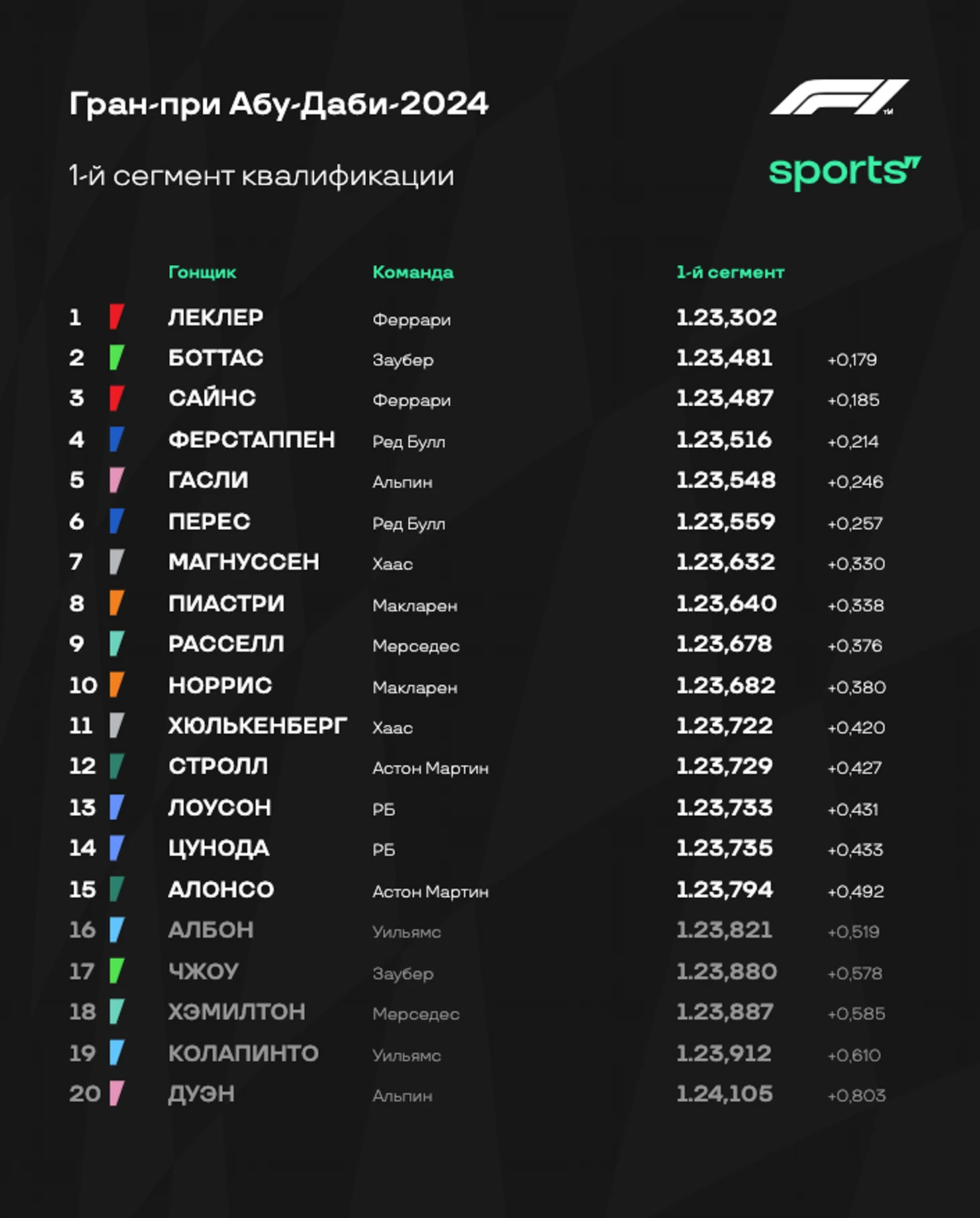This screenshot has width=980, height=1218.
Task: Click the grey Haas flag beside ХЮЛЬКЕНБЕРГ
Action: coord(117,726)
